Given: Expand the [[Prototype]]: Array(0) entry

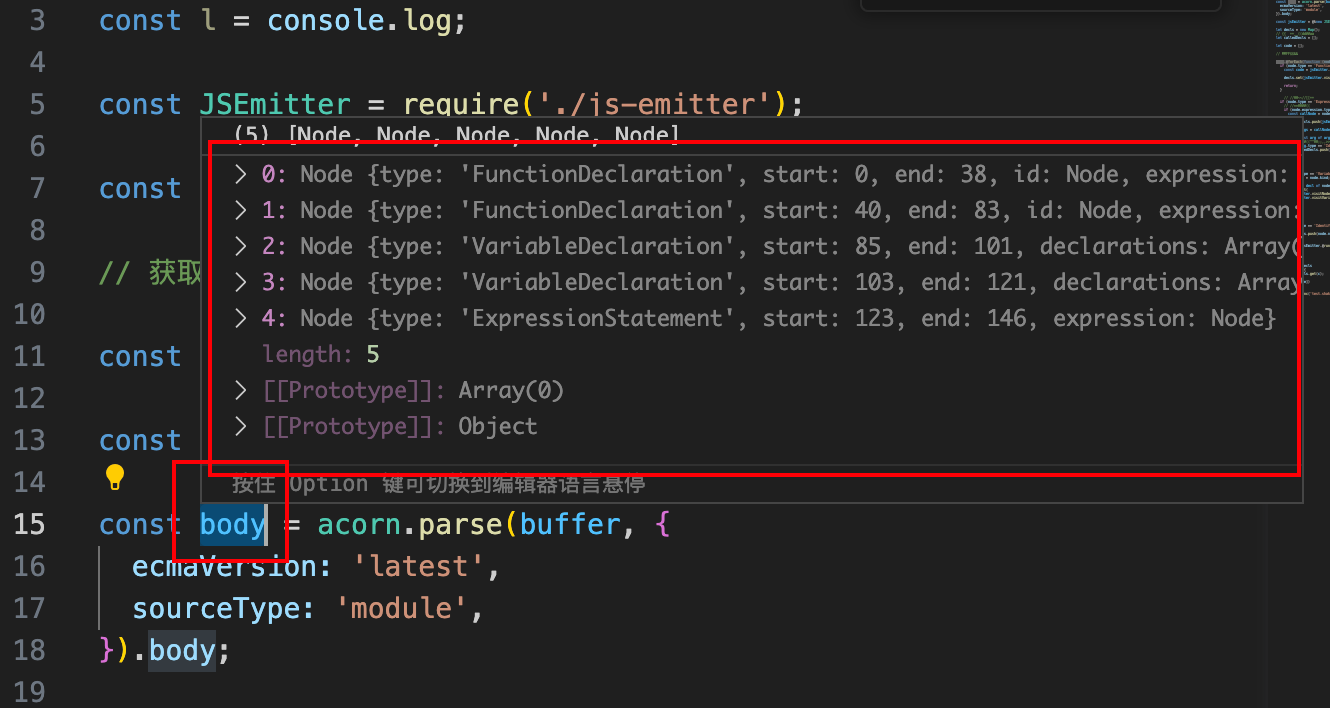Looking at the screenshot, I should tap(240, 391).
